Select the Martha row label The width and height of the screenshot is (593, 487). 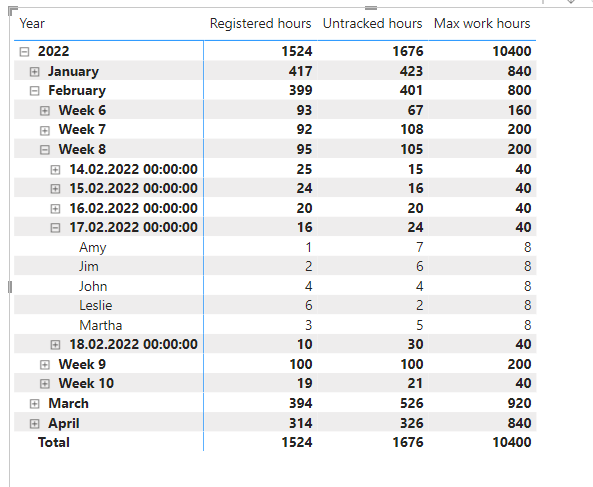(101, 325)
